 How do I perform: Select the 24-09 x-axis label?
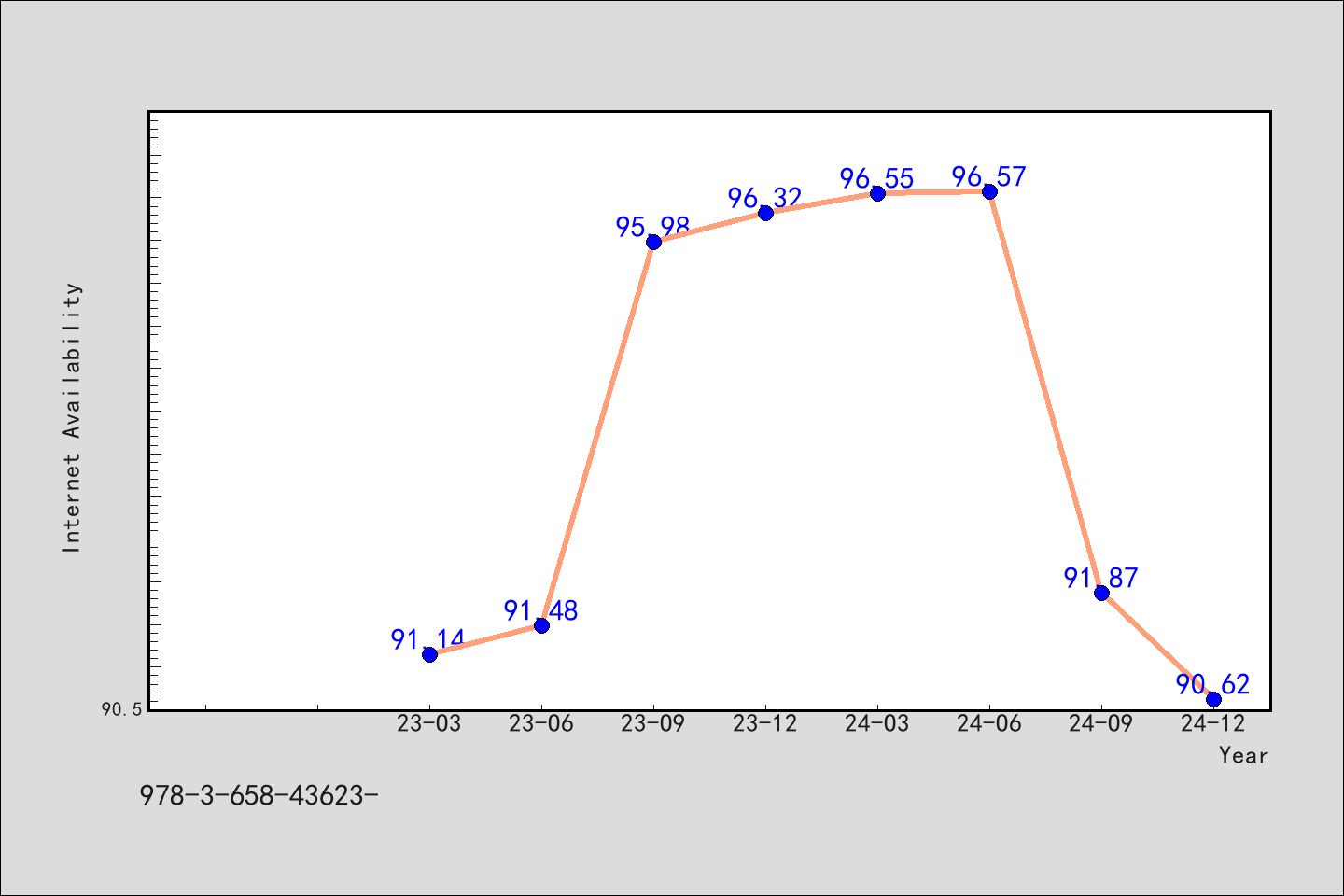1101,724
